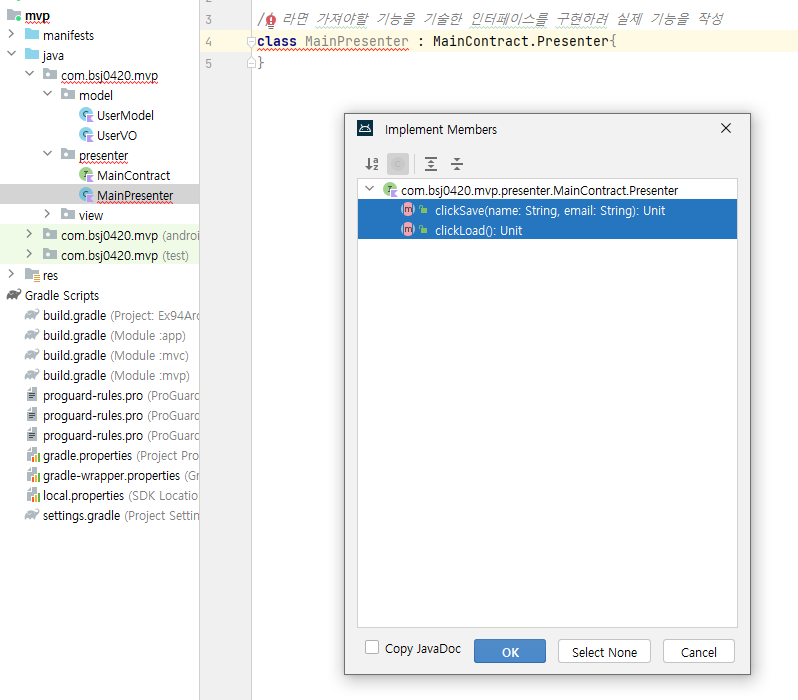Image resolution: width=798 pixels, height=700 pixels.
Task: Click the fold end marker on line 5
Action: pyautogui.click(x=251, y=63)
